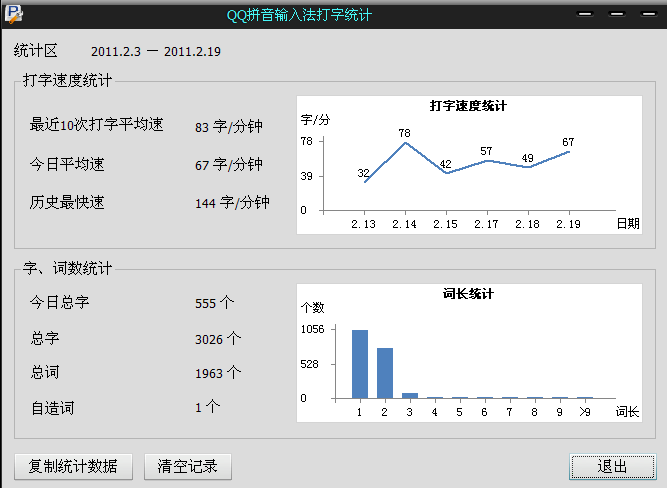Click the 退出 button
667x488 pixels.
612,466
